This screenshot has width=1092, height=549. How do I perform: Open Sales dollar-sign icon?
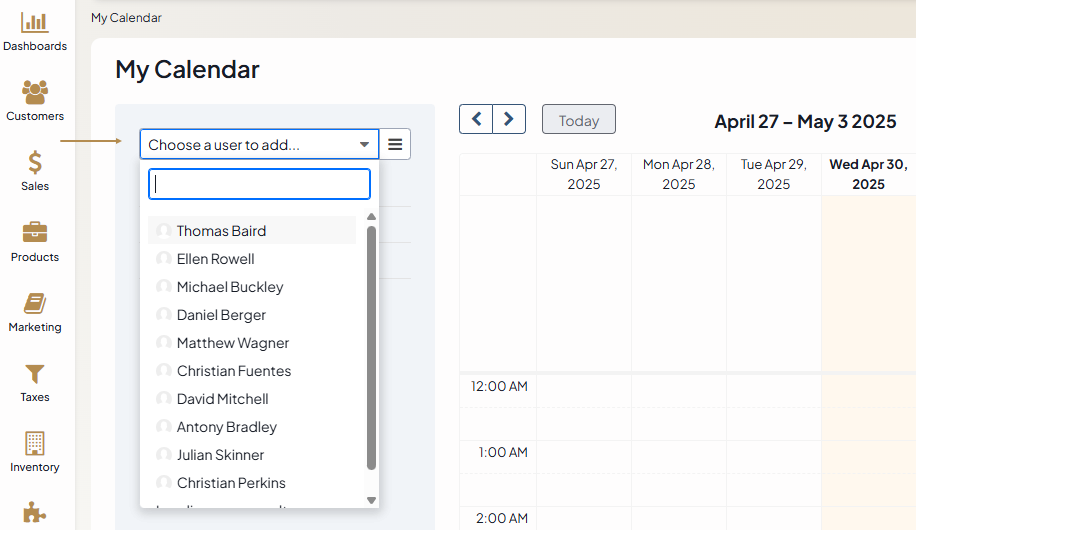(x=35, y=162)
